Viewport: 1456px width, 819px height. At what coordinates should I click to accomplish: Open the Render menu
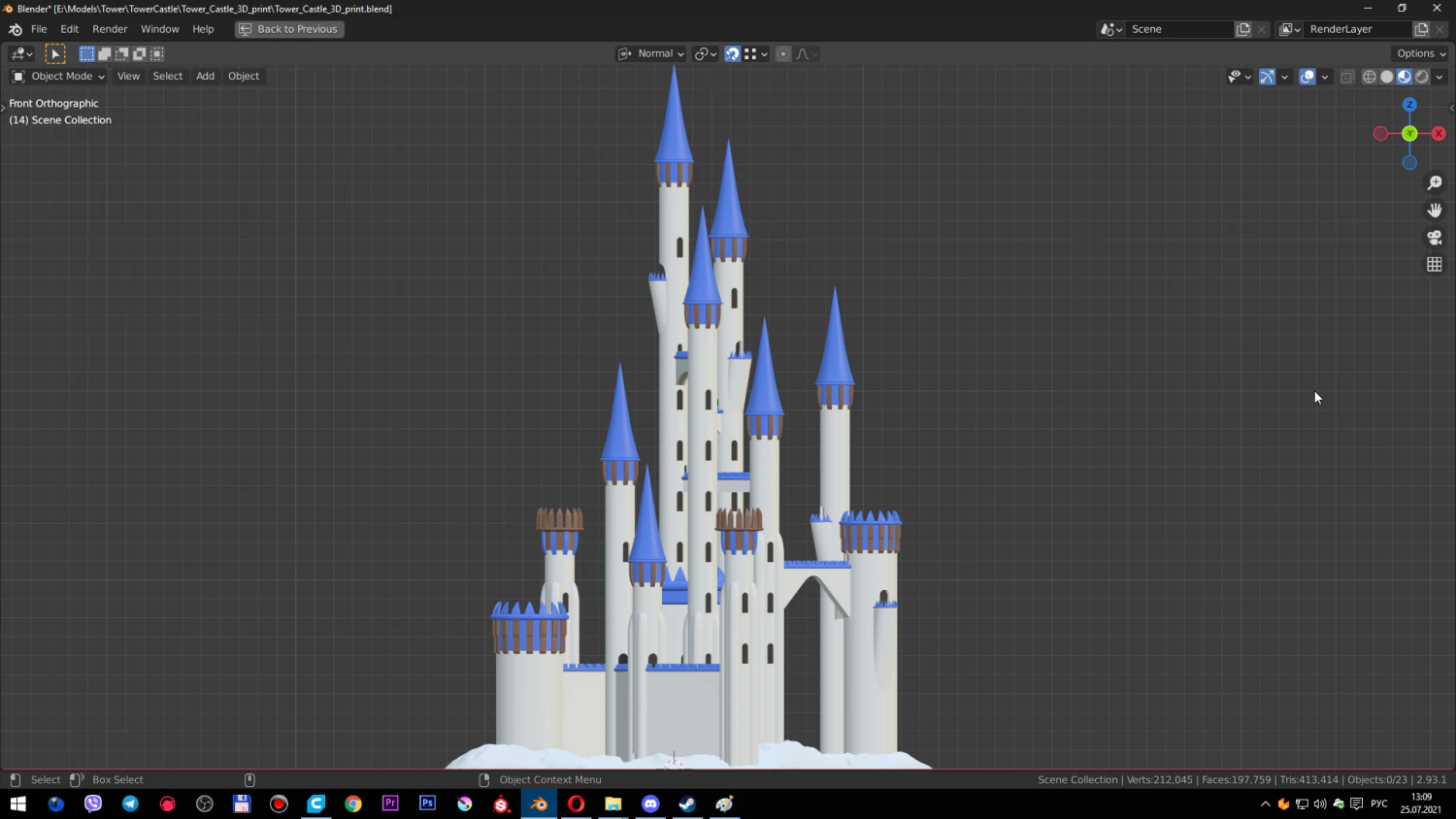110,29
